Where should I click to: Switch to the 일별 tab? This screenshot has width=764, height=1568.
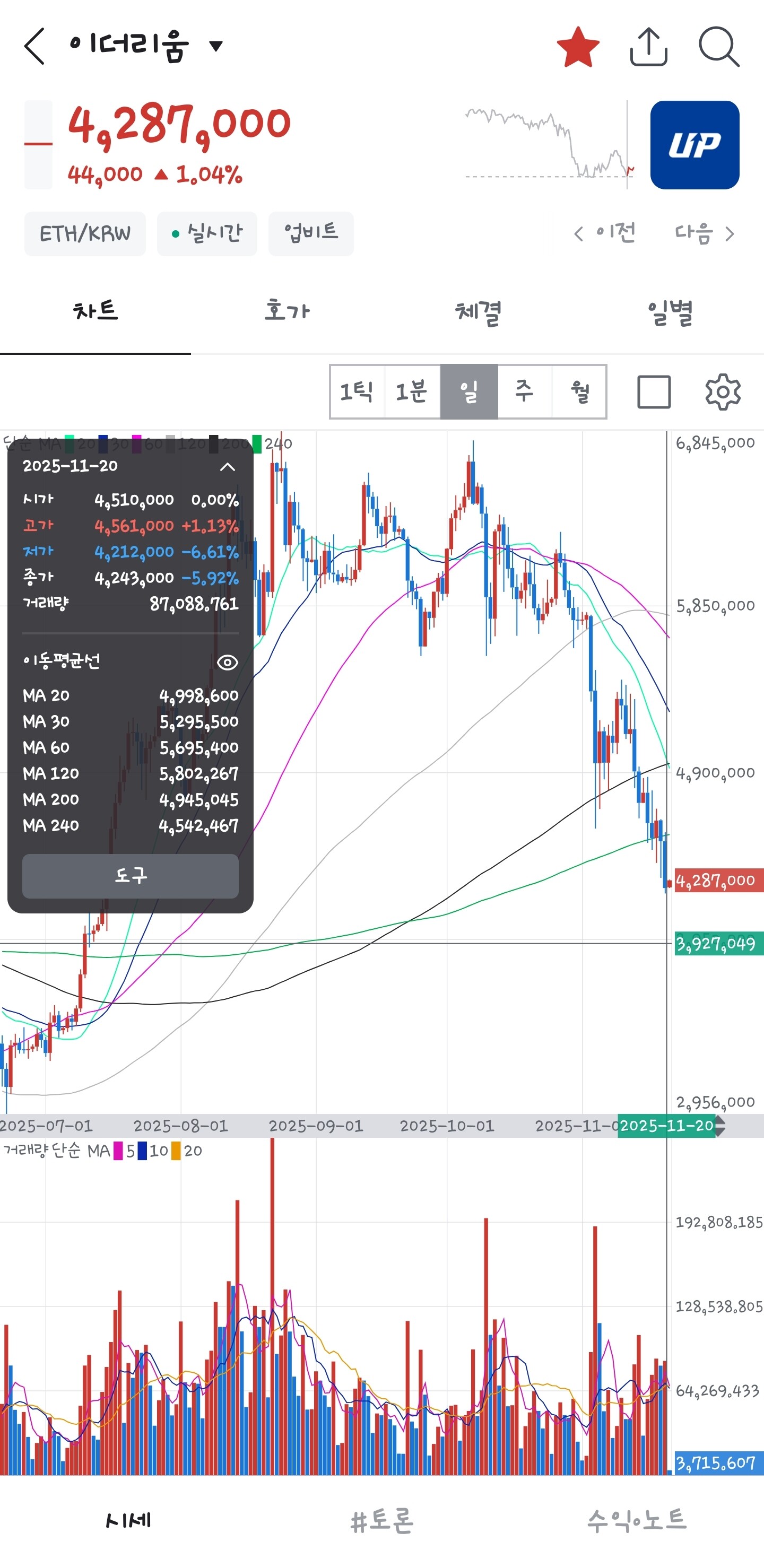(x=670, y=312)
